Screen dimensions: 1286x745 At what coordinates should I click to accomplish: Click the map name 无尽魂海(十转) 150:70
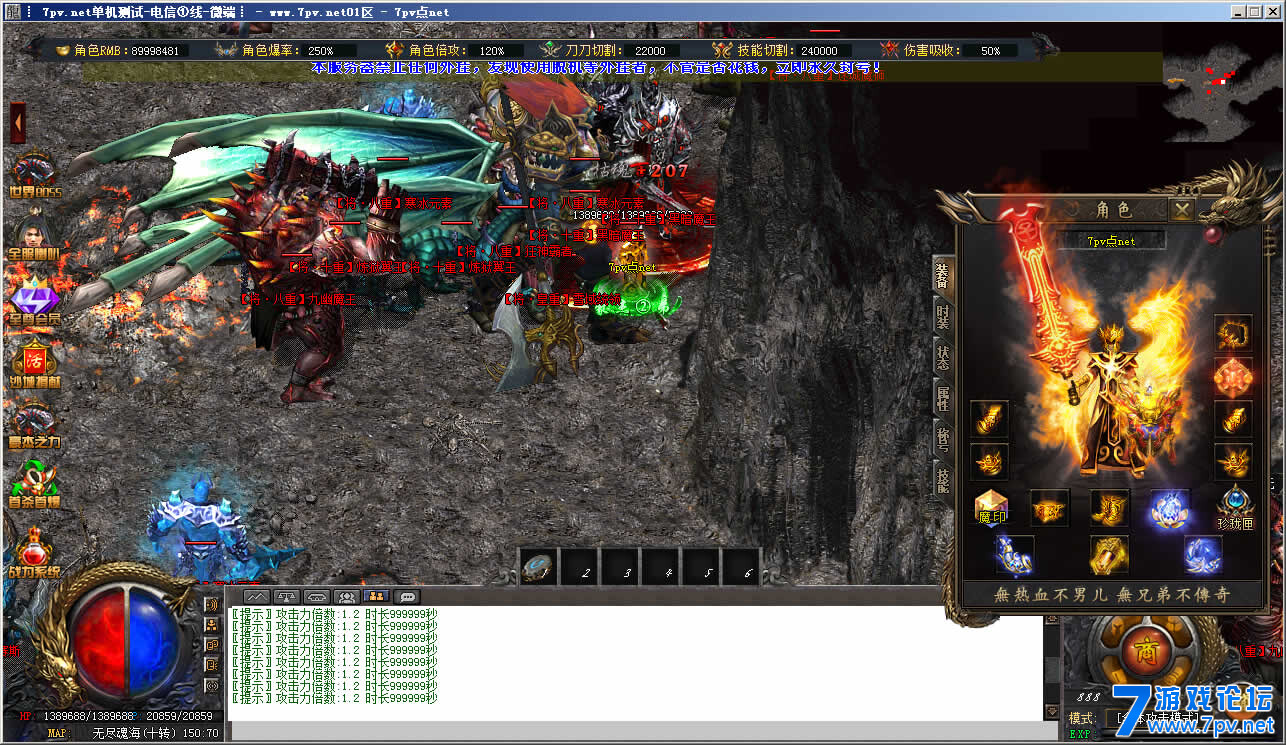[155, 733]
